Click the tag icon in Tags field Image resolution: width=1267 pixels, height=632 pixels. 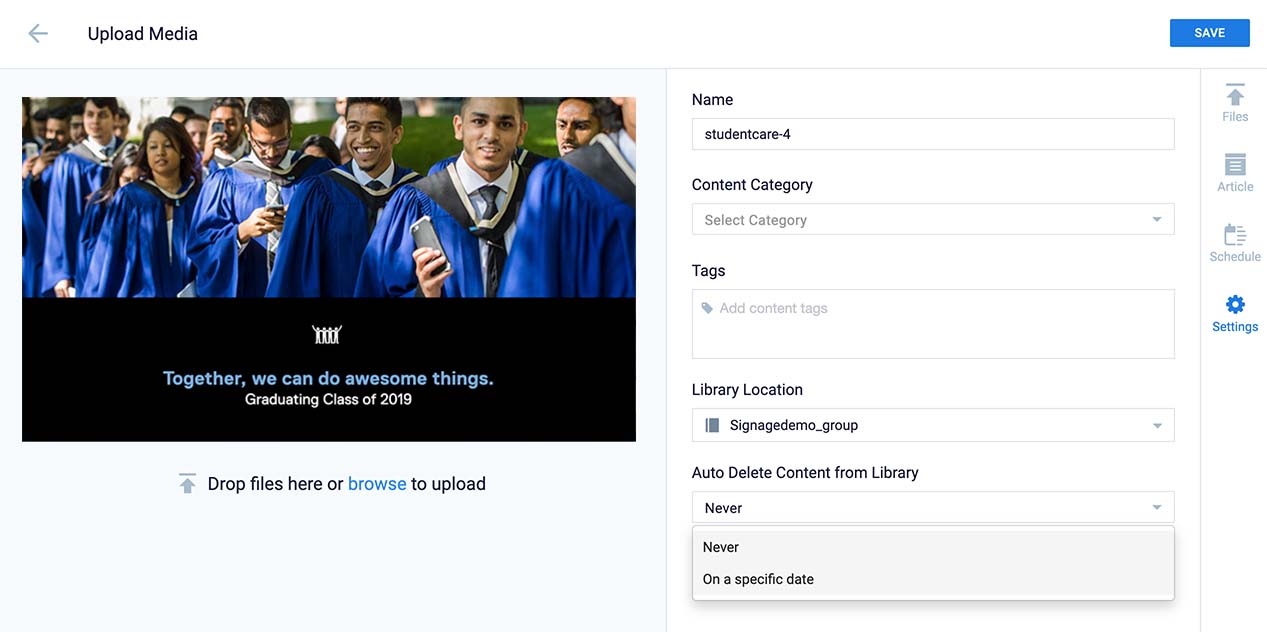(x=708, y=308)
